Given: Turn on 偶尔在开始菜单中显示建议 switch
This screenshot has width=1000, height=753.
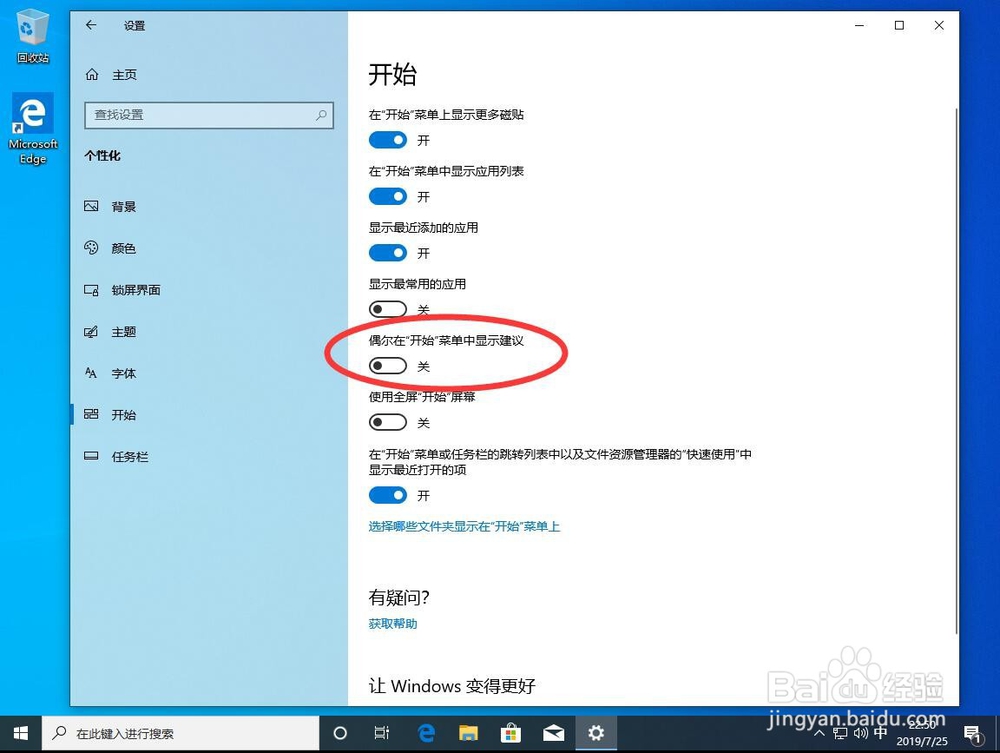Looking at the screenshot, I should [388, 366].
